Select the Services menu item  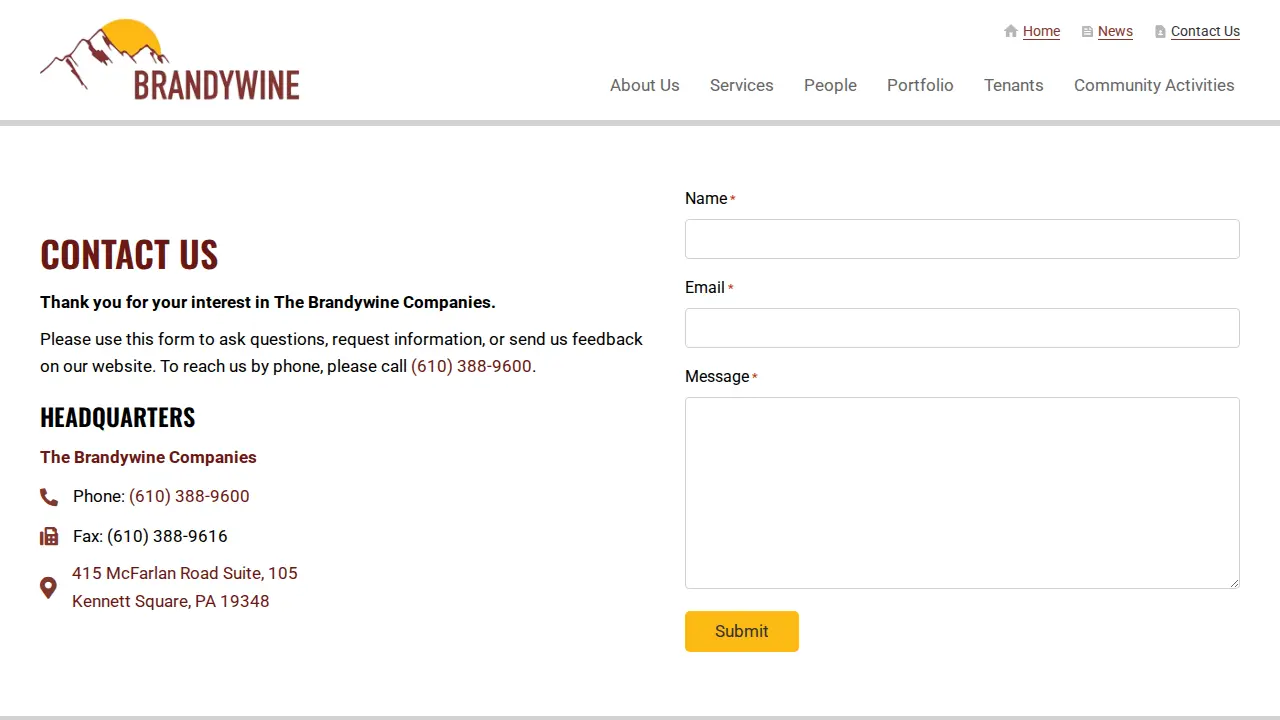pos(742,85)
